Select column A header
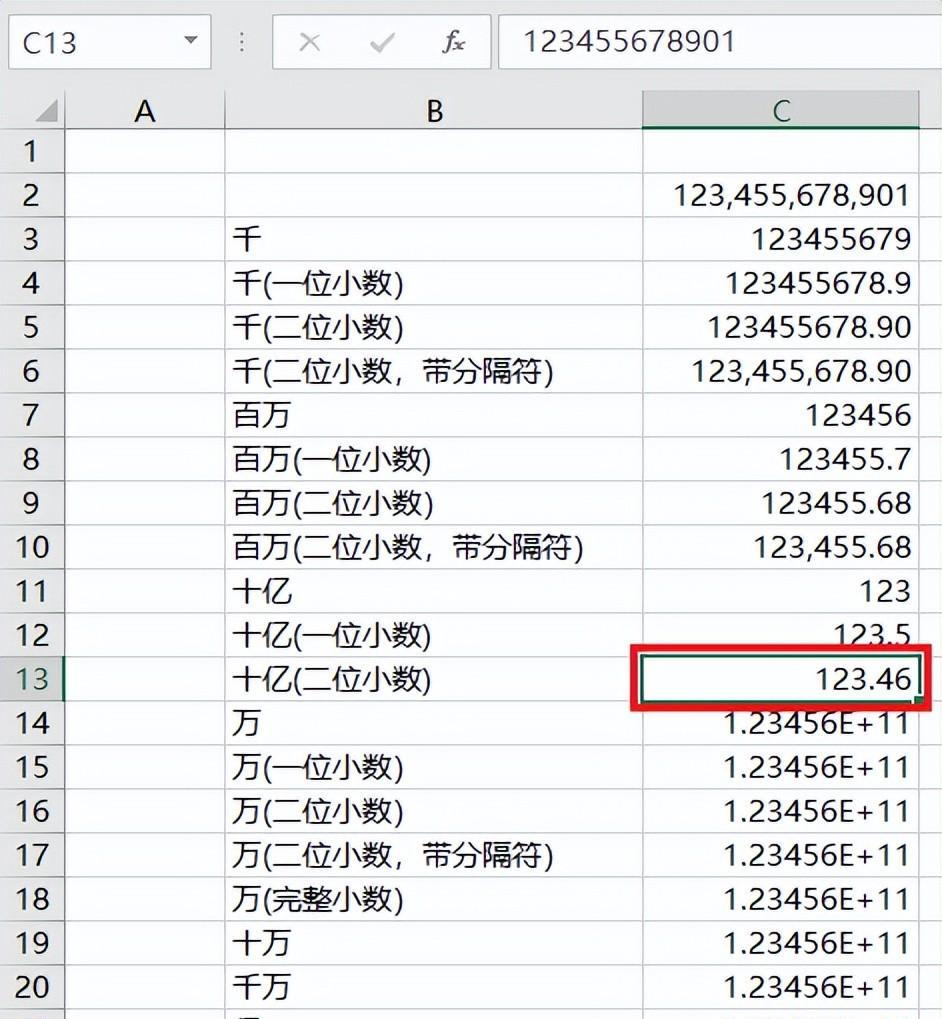This screenshot has height=1019, width=942. tap(145, 110)
